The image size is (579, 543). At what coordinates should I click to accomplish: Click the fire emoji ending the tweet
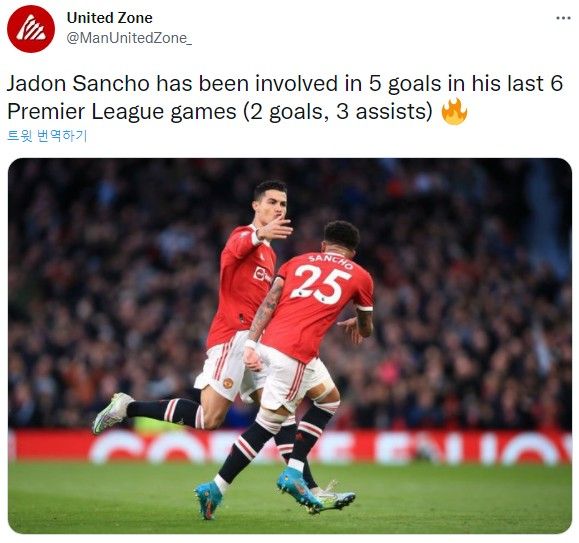pos(454,111)
